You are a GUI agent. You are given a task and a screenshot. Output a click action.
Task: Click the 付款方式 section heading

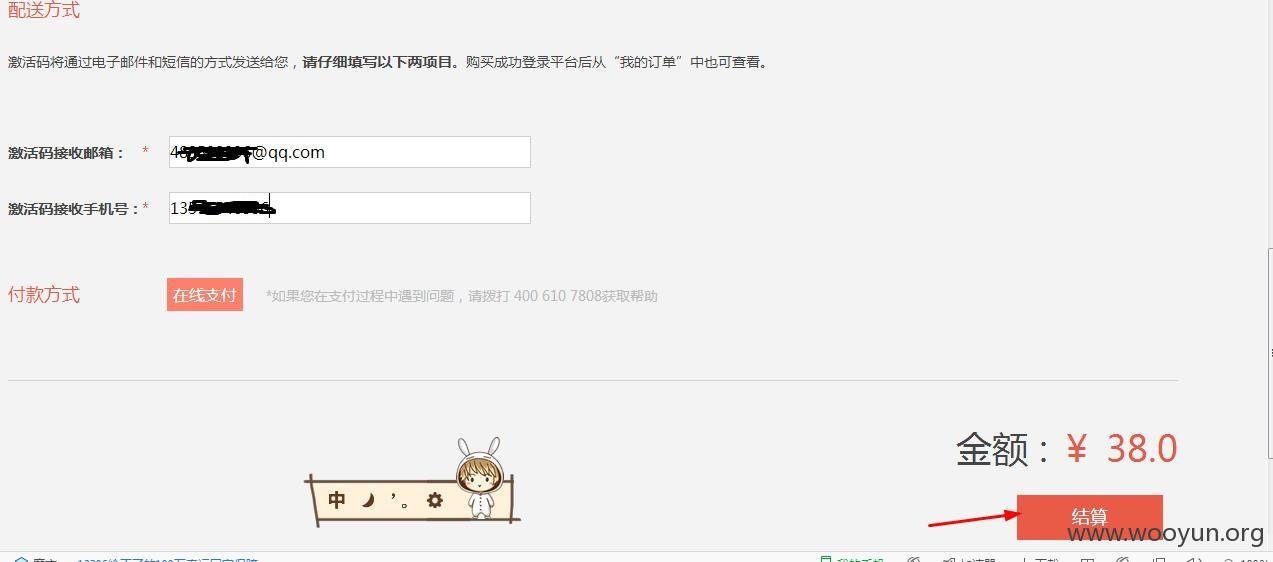pyautogui.click(x=44, y=295)
